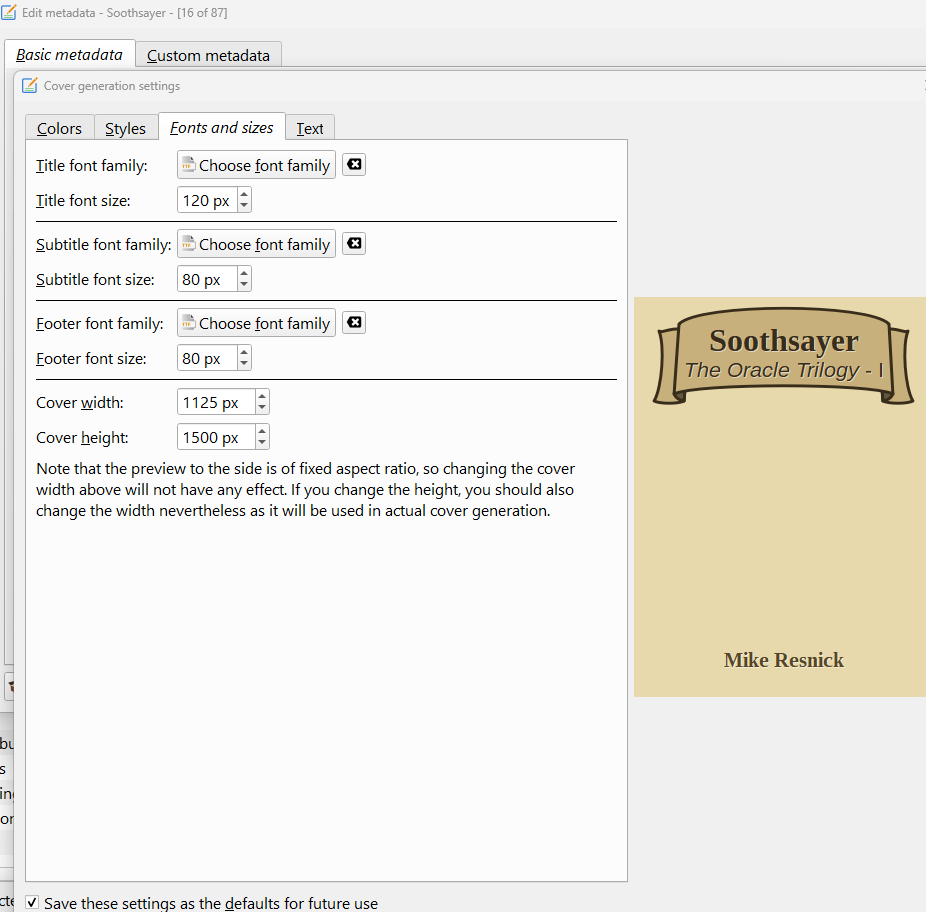Clear the subtitle font family
This screenshot has width=926, height=912.
[354, 243]
